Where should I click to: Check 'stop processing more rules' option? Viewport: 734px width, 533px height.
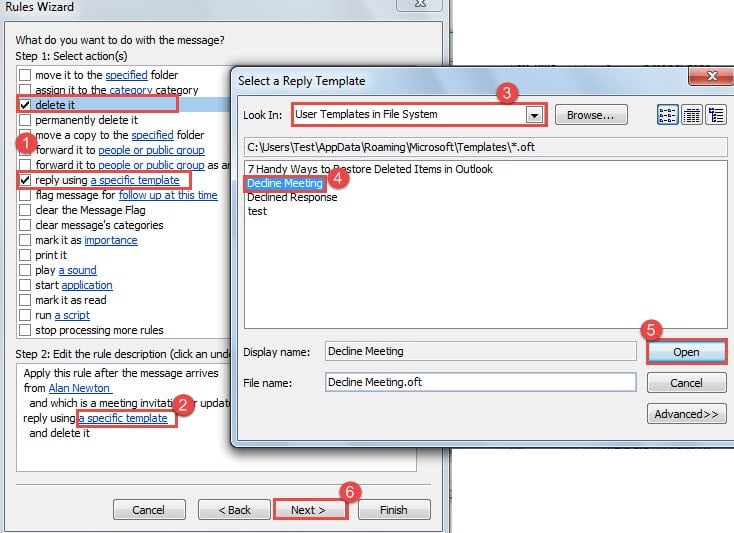24,330
